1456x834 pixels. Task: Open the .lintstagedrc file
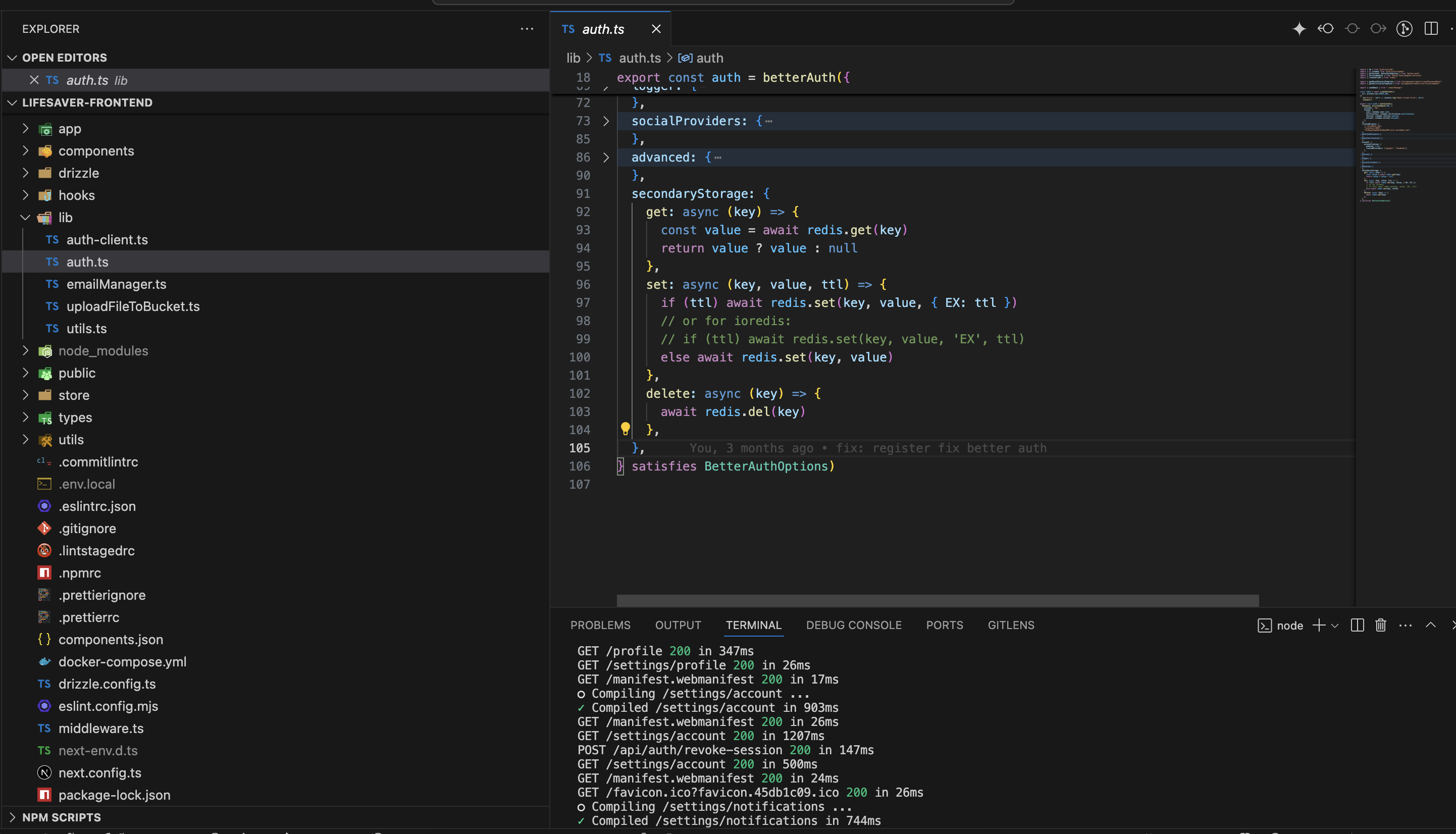(275, 550)
